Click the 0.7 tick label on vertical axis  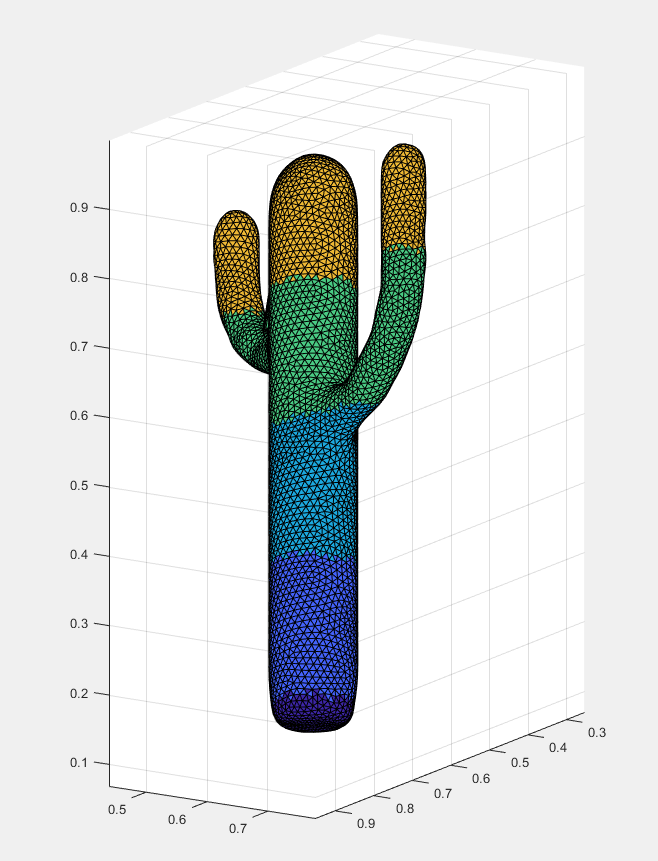click(x=79, y=346)
